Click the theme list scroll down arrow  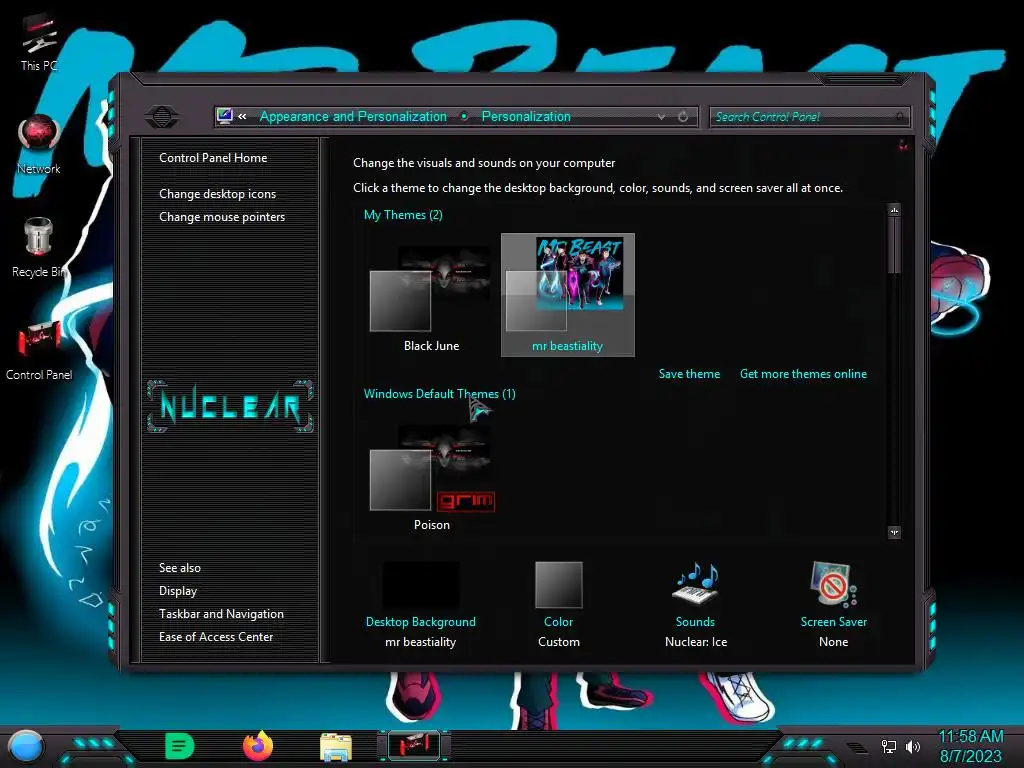[895, 532]
